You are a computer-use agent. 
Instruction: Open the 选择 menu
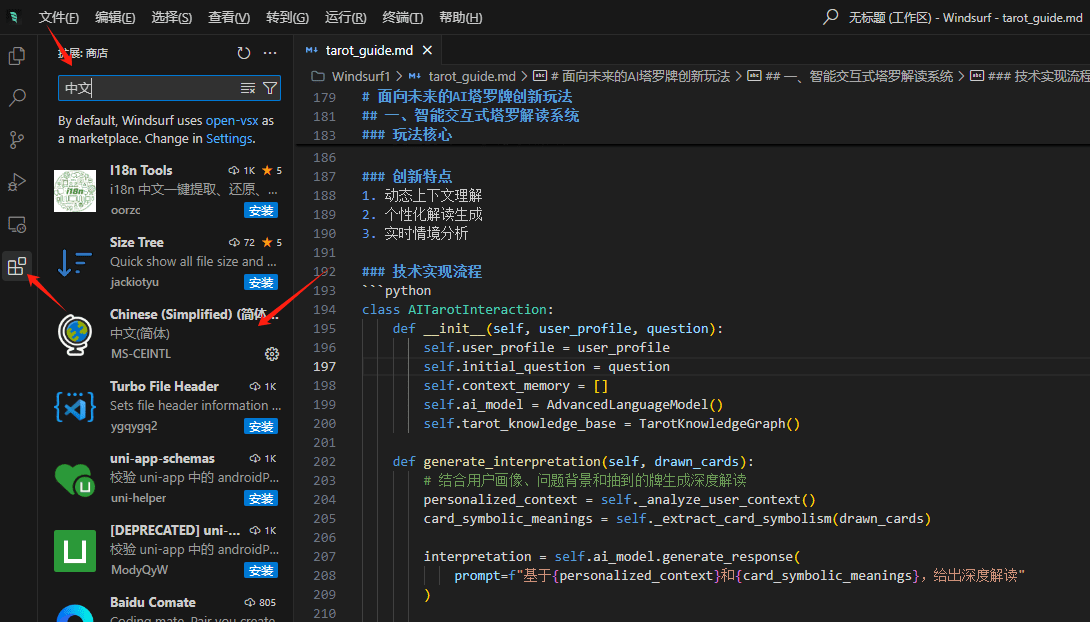click(172, 17)
